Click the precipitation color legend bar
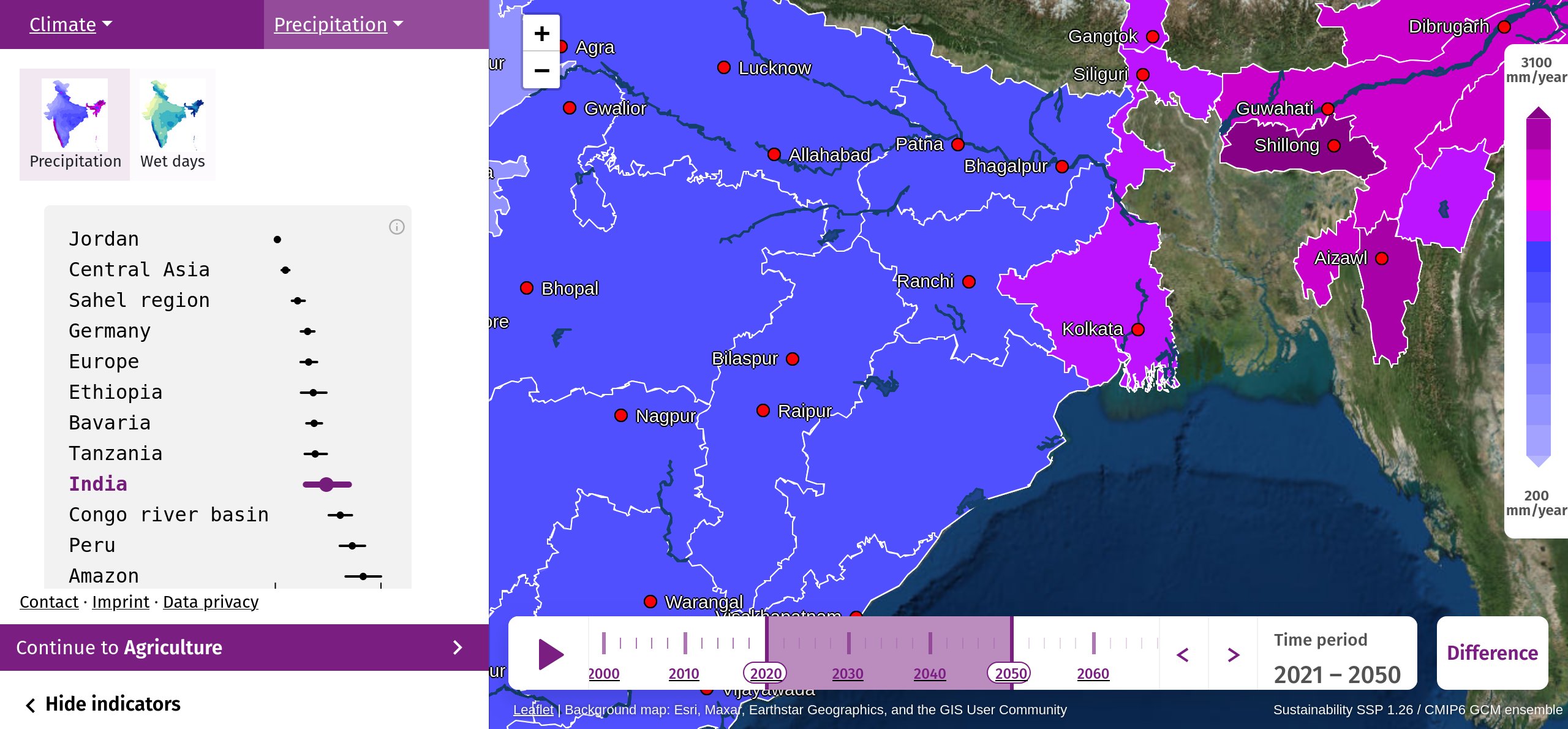The image size is (1568, 729). 1538,287
